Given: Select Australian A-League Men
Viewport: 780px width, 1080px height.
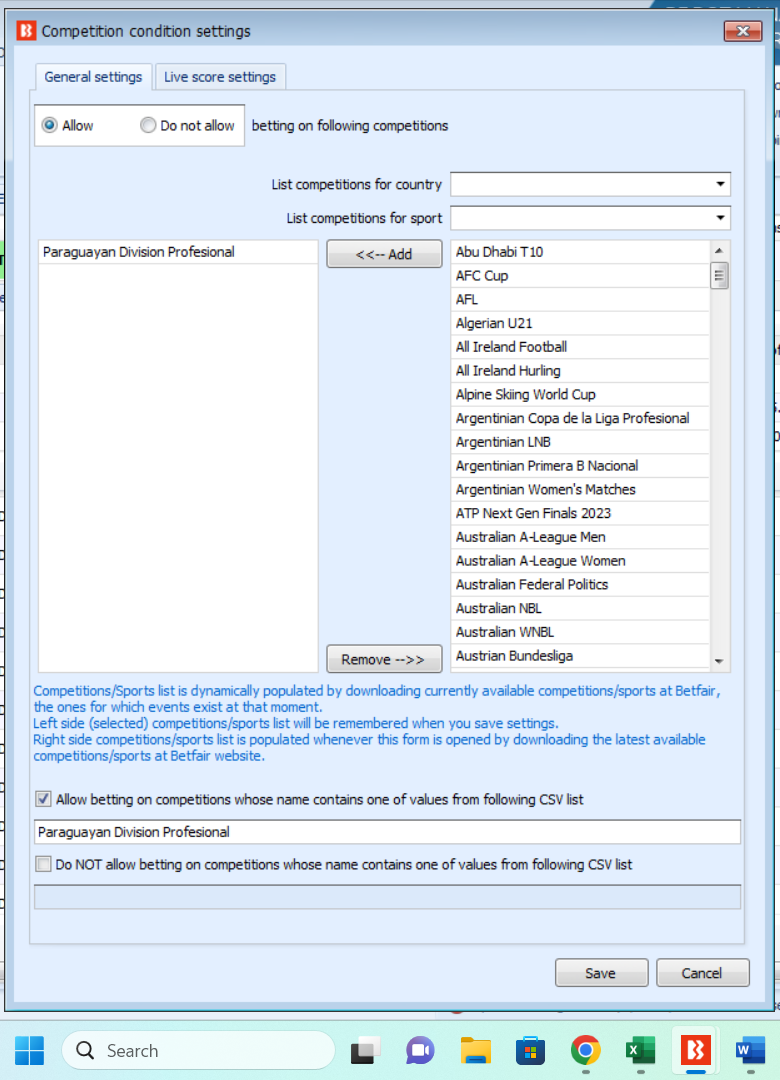Looking at the screenshot, I should click(x=580, y=537).
